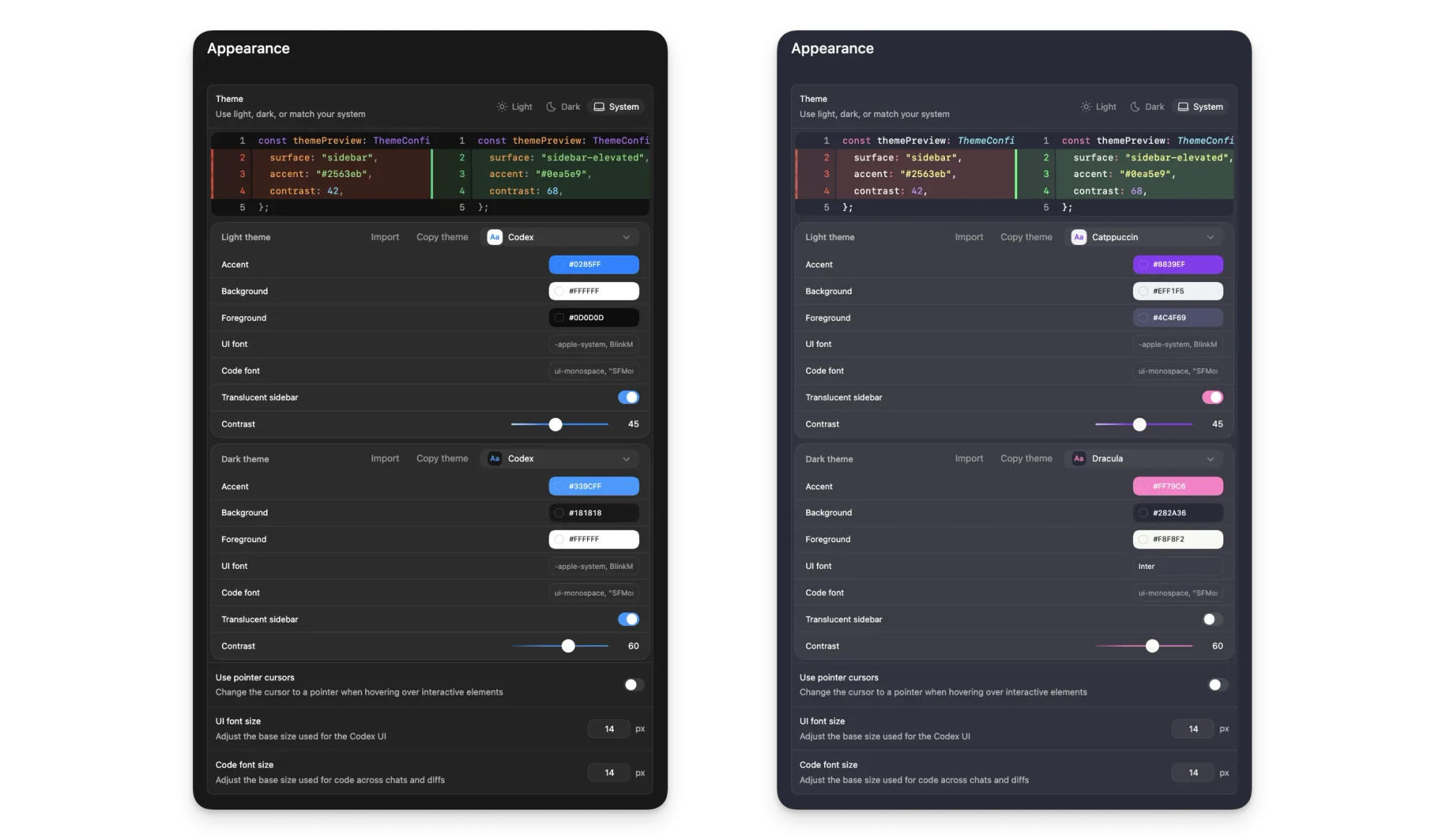Click the Aa icon beside Catppuccin
The image size is (1446, 840).
[x=1079, y=236]
